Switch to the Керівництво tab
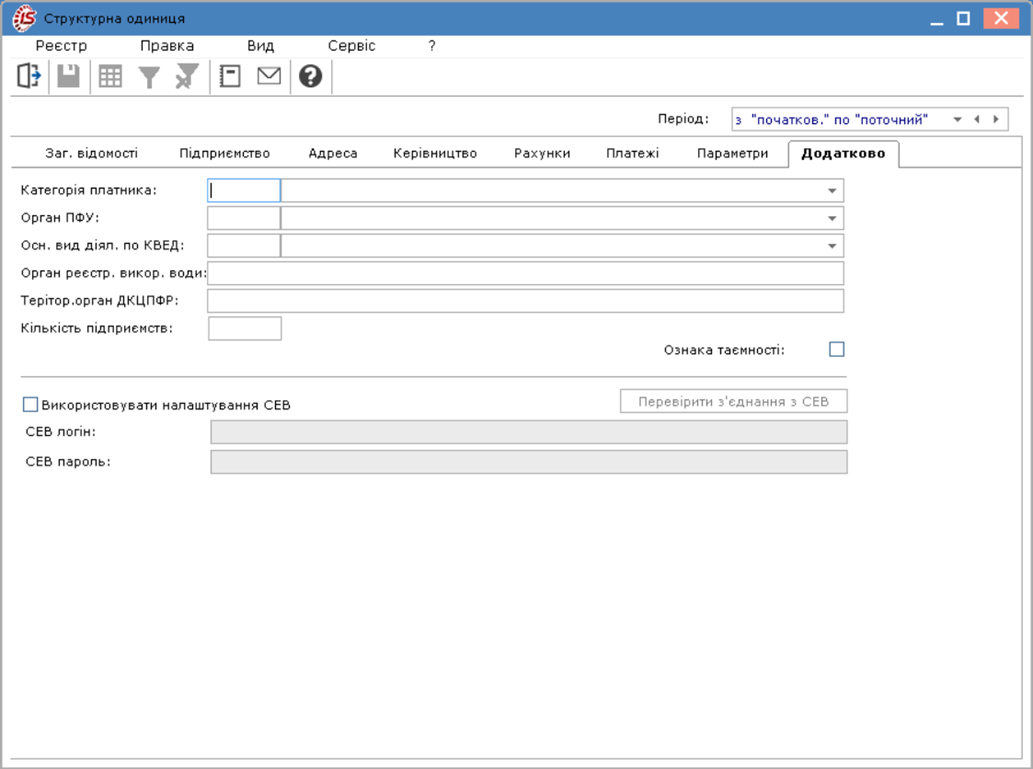This screenshot has width=1033, height=769. [x=435, y=154]
